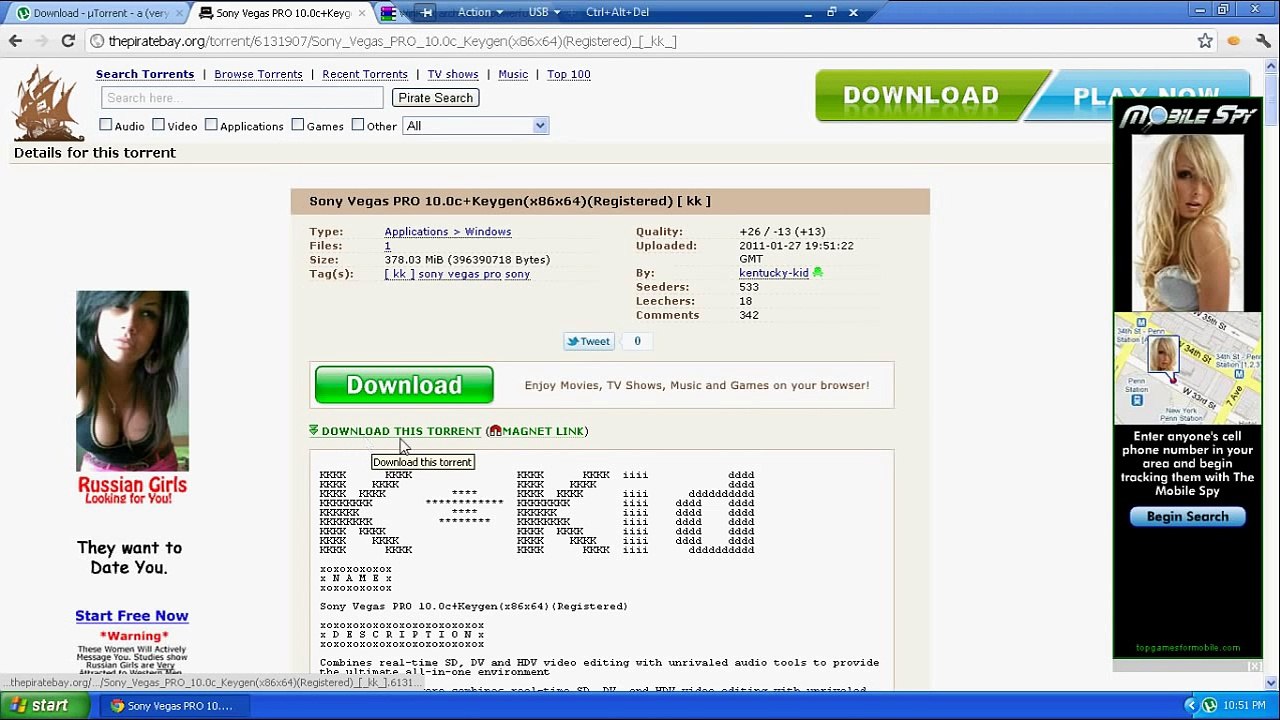1280x720 pixels.
Task: Click the Sony Vegas PRO taskbar button
Action: [172, 706]
